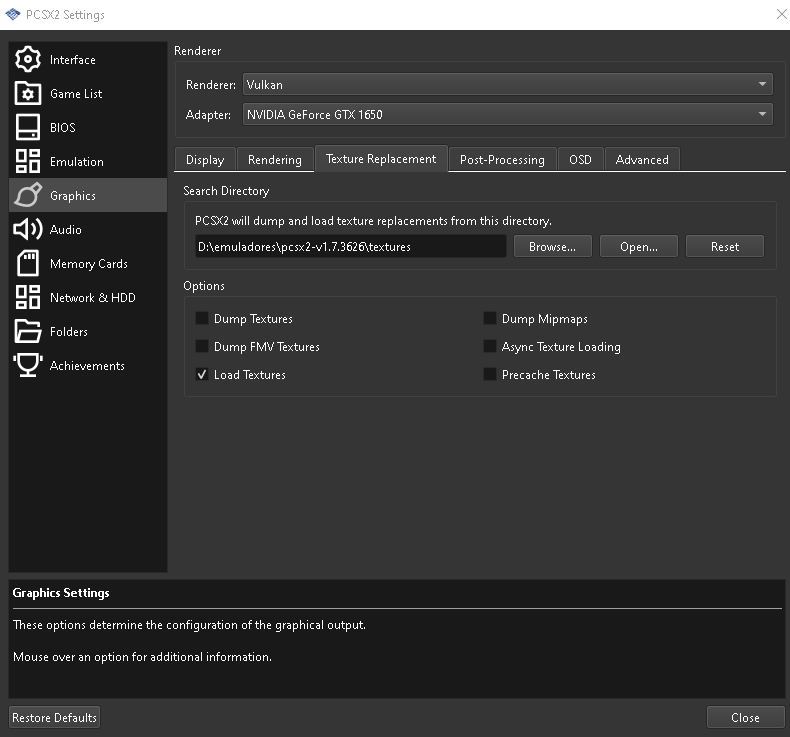Click the Achievements trophy icon
This screenshot has width=790, height=737.
pos(28,365)
